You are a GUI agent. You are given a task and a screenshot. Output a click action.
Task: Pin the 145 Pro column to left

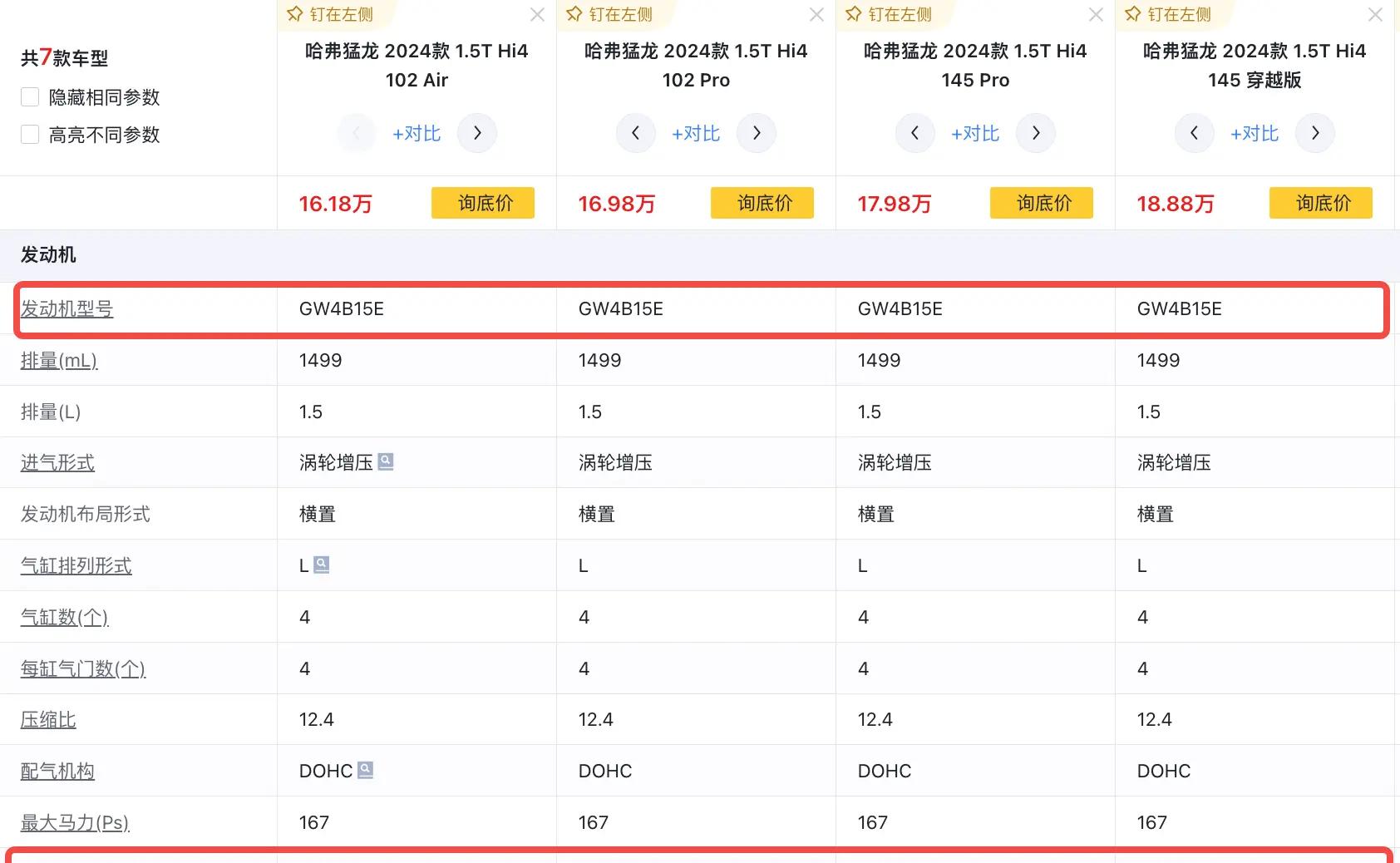(x=889, y=14)
